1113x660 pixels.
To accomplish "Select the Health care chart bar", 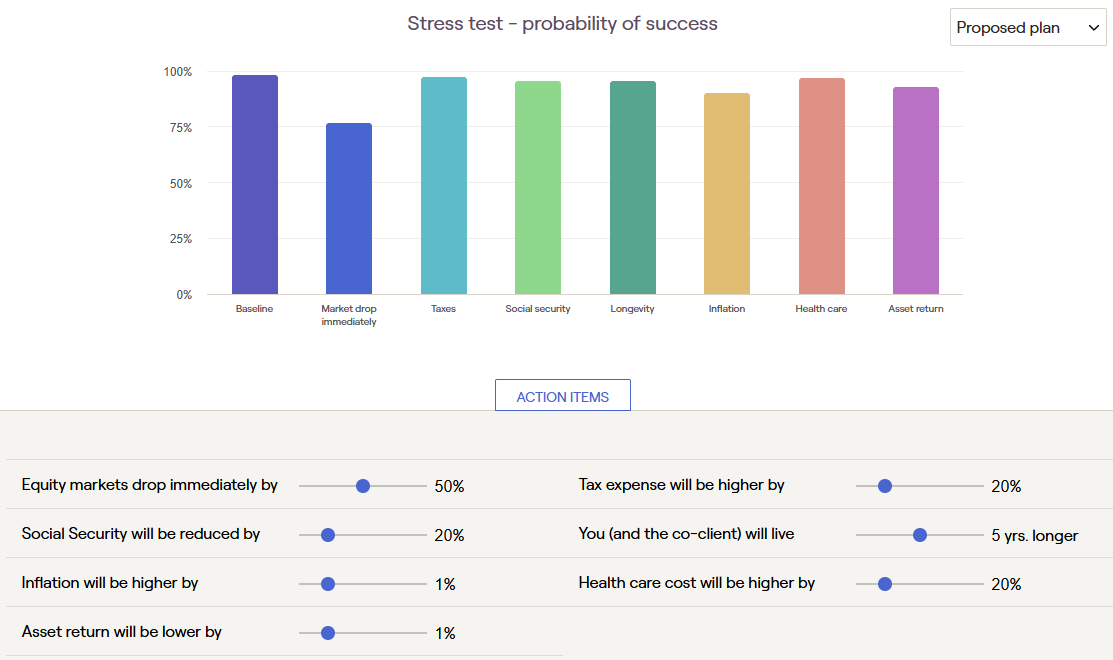I will click(x=821, y=186).
